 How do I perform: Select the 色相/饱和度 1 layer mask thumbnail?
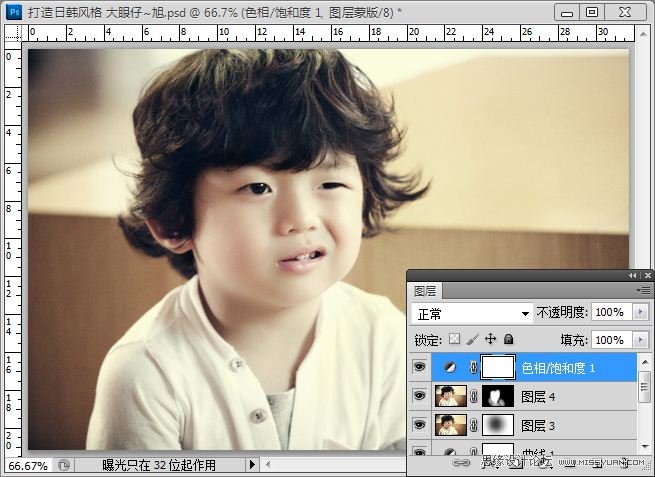point(498,367)
